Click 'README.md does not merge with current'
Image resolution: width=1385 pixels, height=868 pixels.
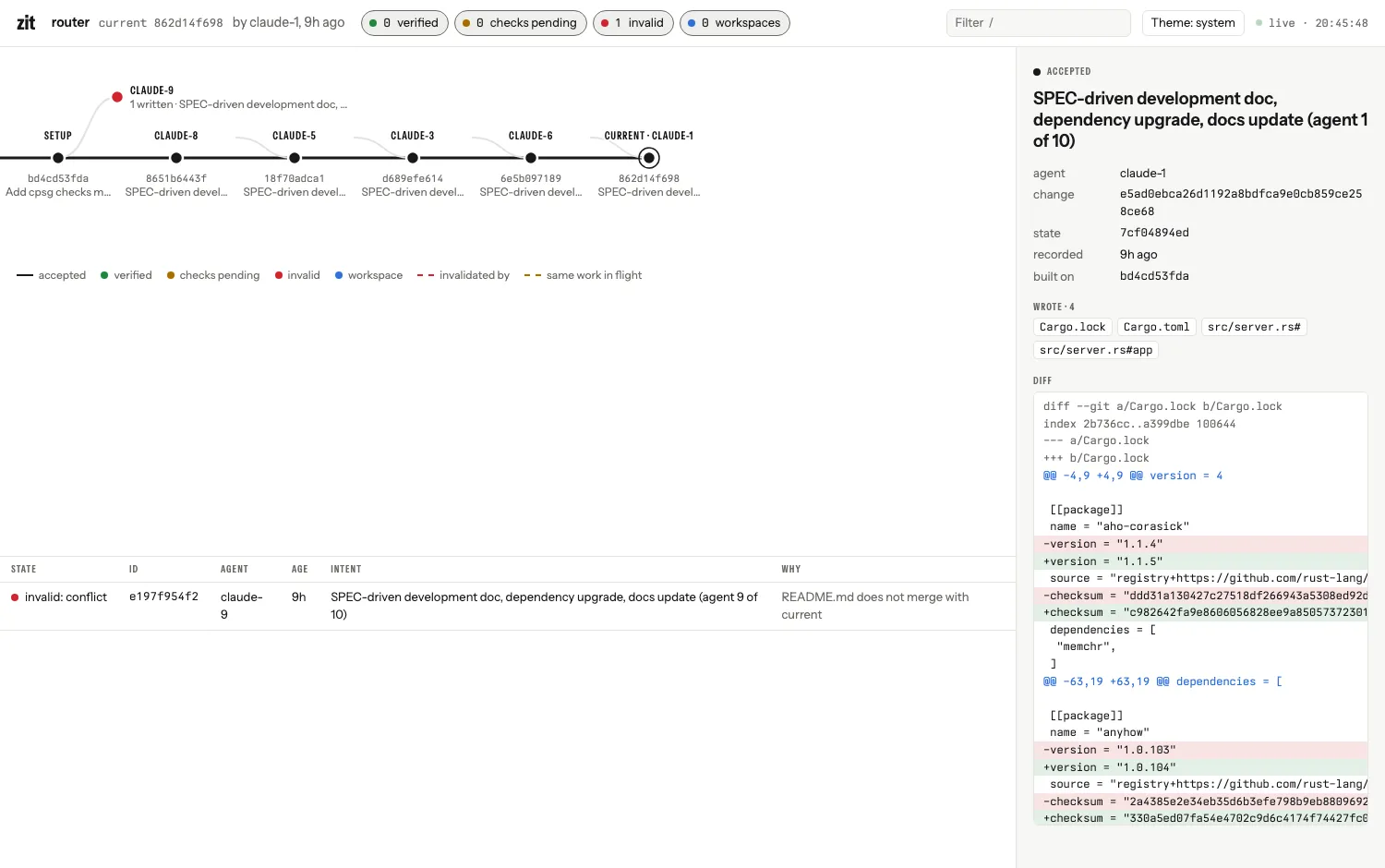click(875, 606)
